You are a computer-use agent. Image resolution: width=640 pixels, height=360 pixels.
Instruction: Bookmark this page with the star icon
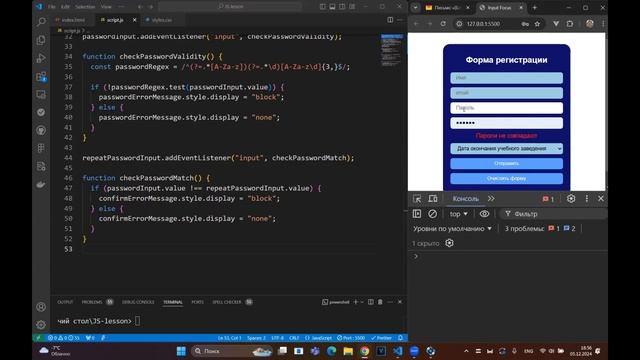pos(537,24)
